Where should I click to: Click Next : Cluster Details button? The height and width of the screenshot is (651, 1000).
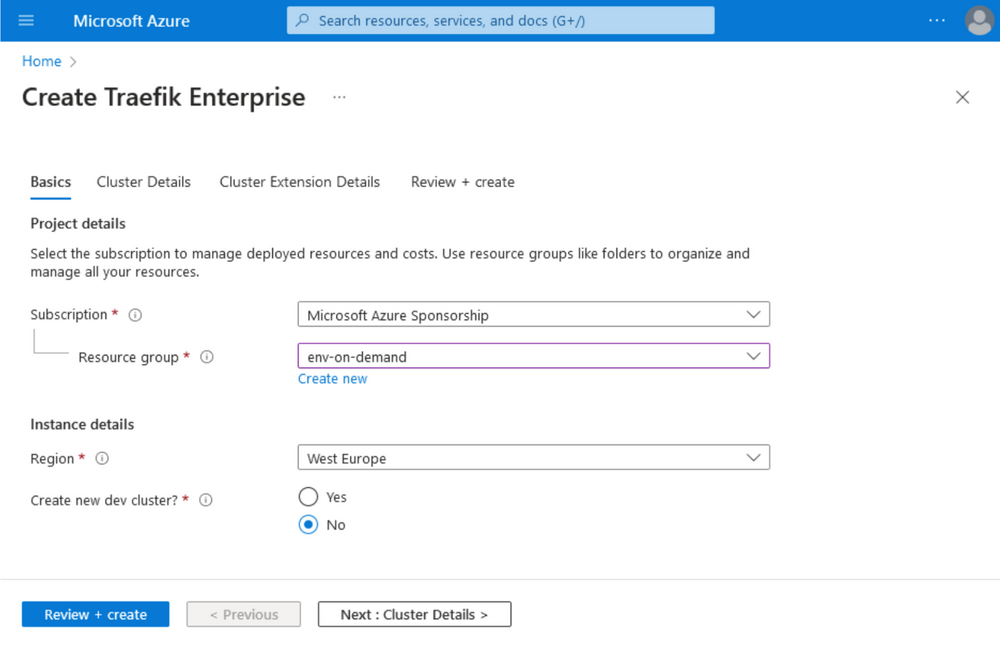tap(414, 614)
